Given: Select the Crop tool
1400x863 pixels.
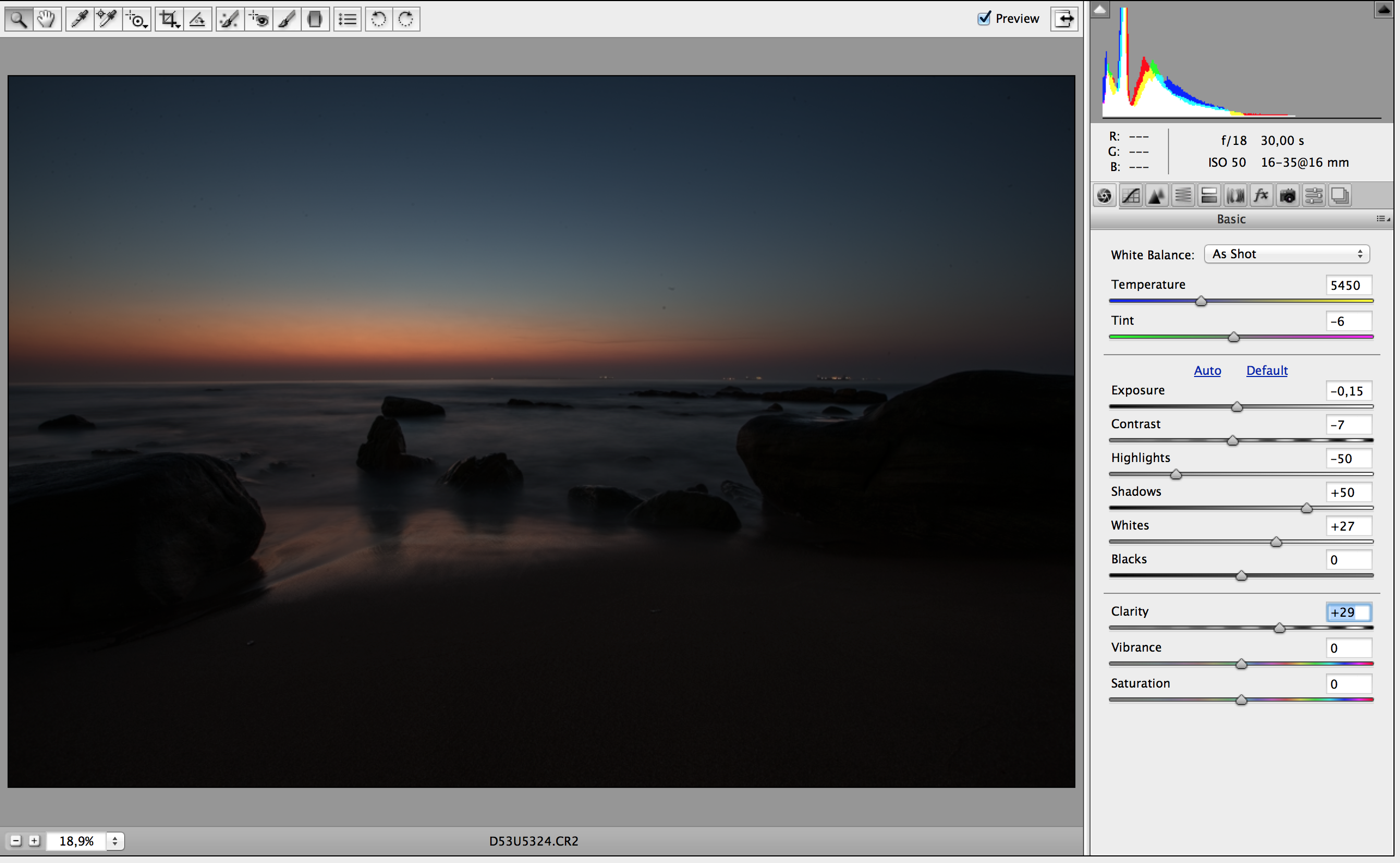Looking at the screenshot, I should 169,20.
